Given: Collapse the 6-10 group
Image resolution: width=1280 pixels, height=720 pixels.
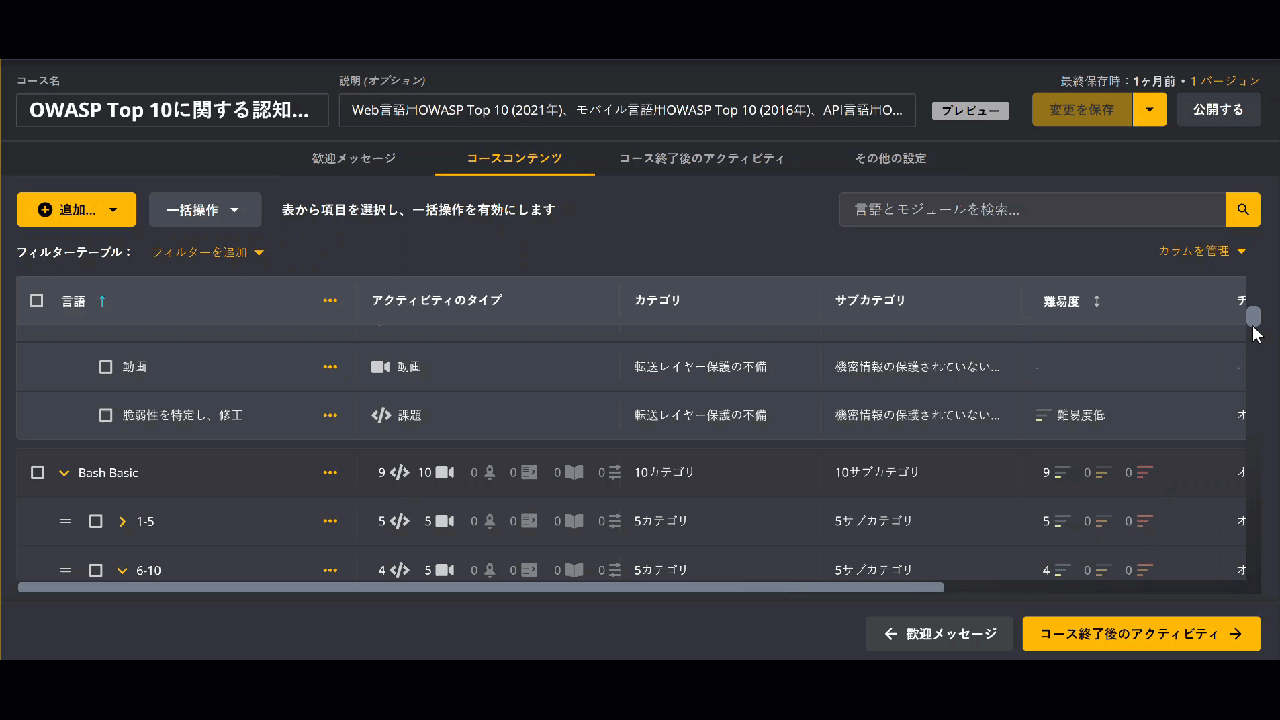Looking at the screenshot, I should coord(122,571).
